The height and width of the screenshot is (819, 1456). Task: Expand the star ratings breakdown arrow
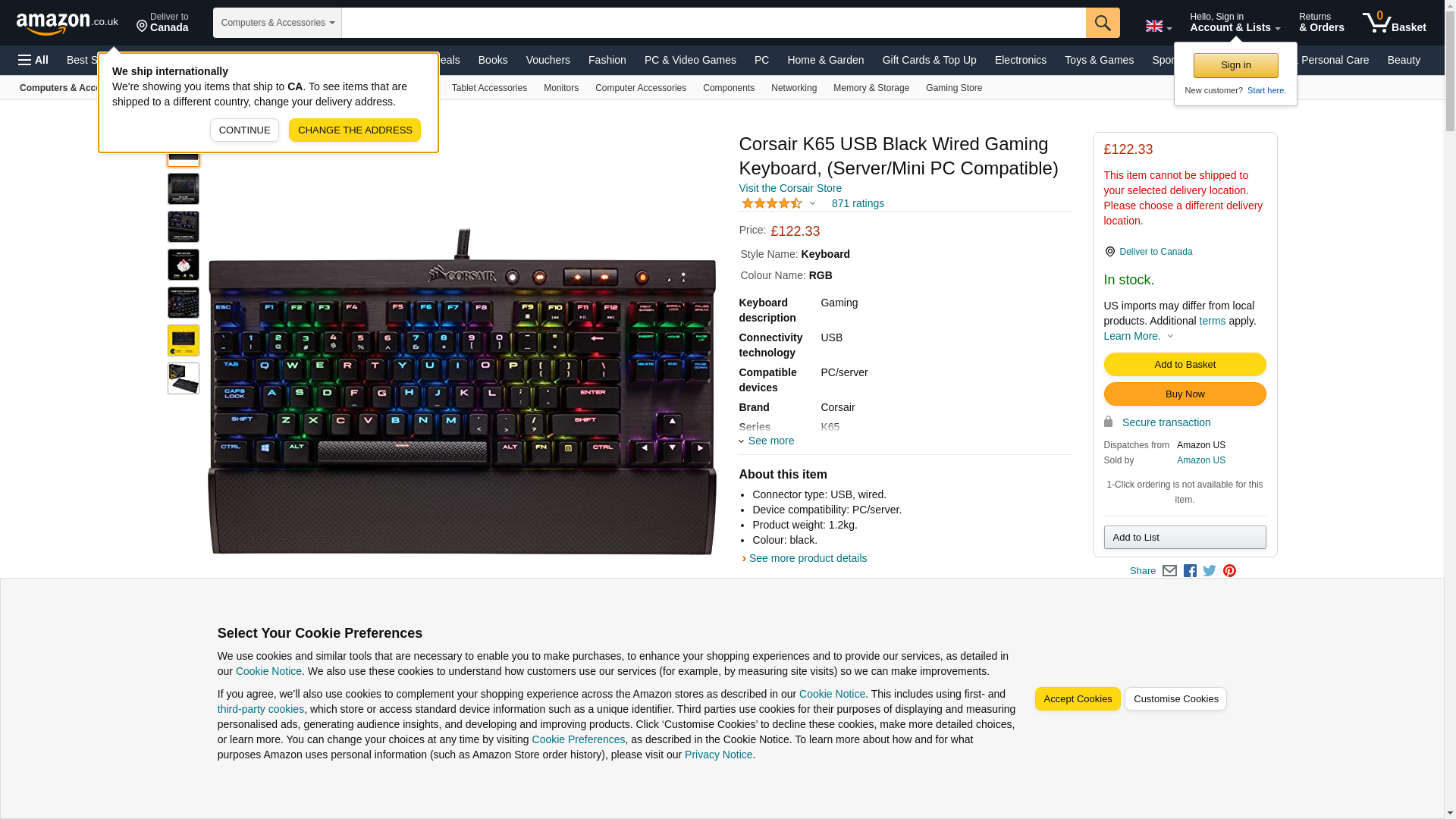pyautogui.click(x=812, y=203)
